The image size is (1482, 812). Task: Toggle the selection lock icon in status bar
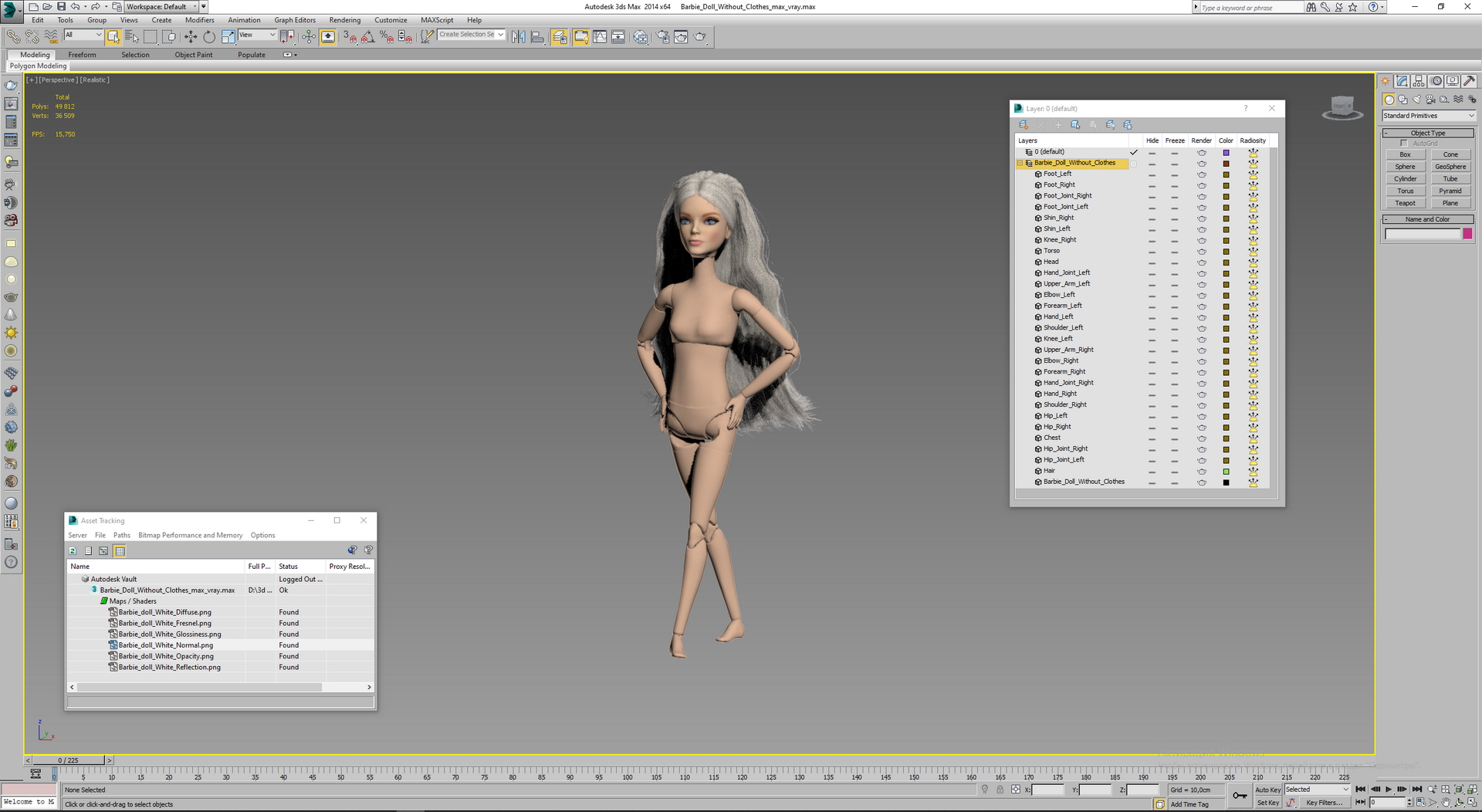point(1000,790)
